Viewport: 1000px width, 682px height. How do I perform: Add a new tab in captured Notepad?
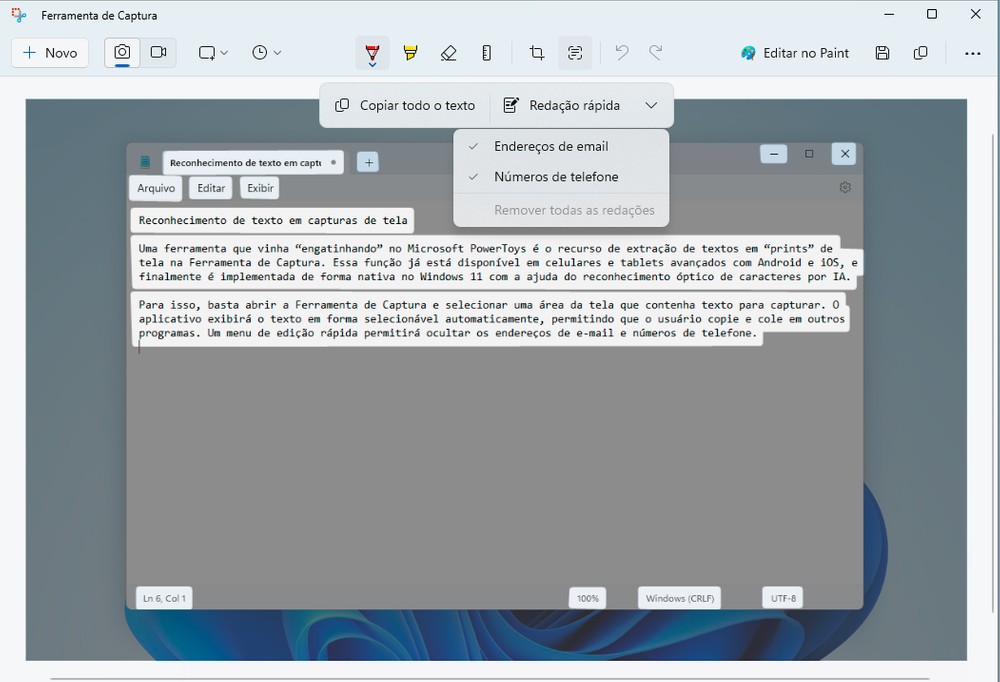[x=368, y=162]
